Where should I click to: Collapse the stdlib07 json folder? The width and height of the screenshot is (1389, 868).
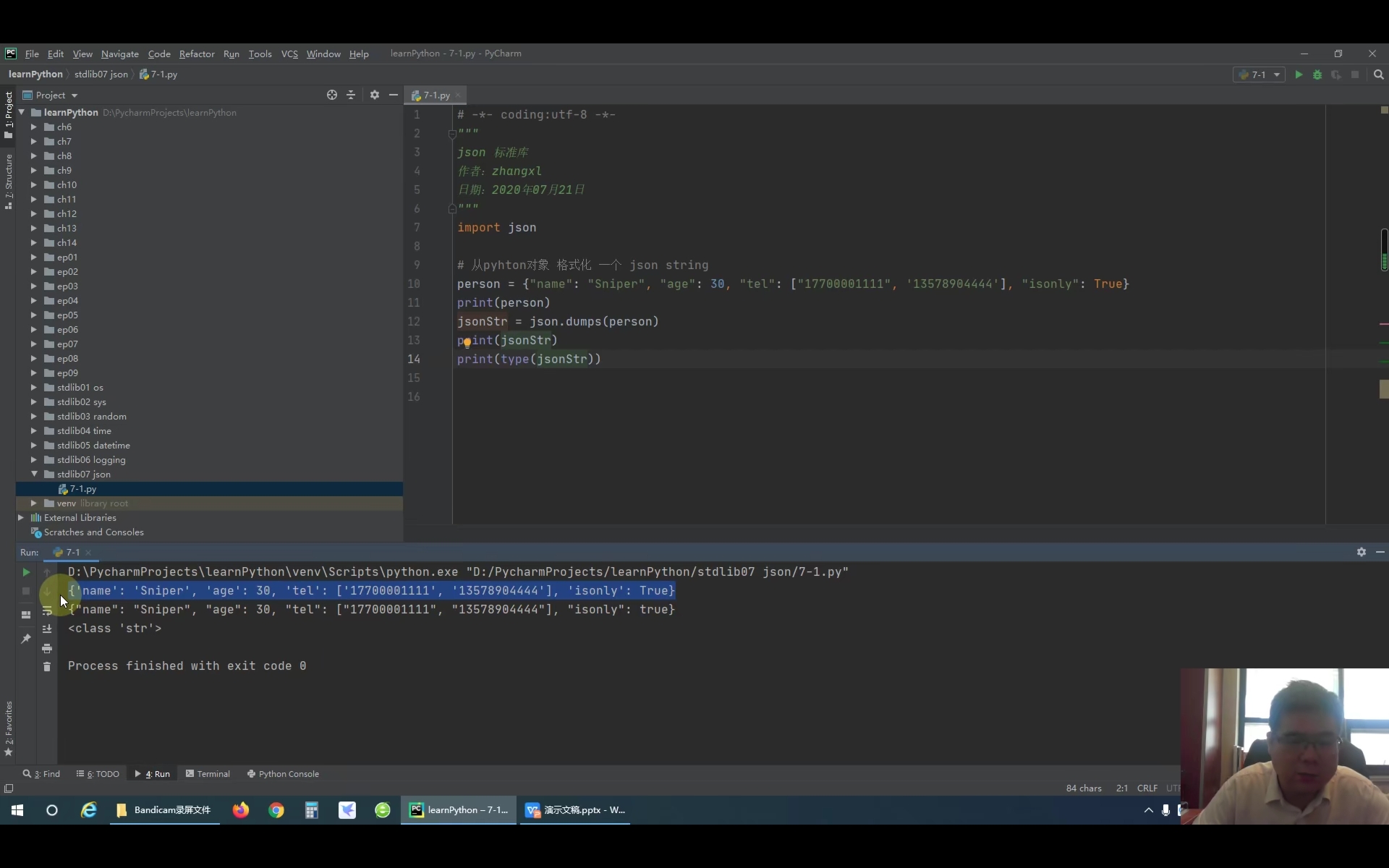click(x=34, y=474)
